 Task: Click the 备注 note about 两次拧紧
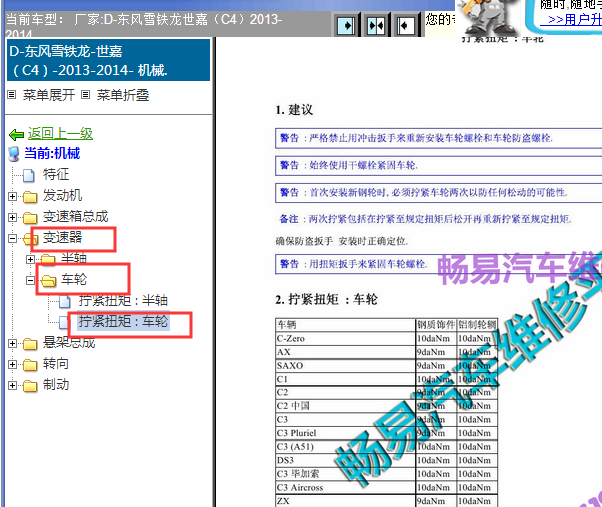pos(425,219)
